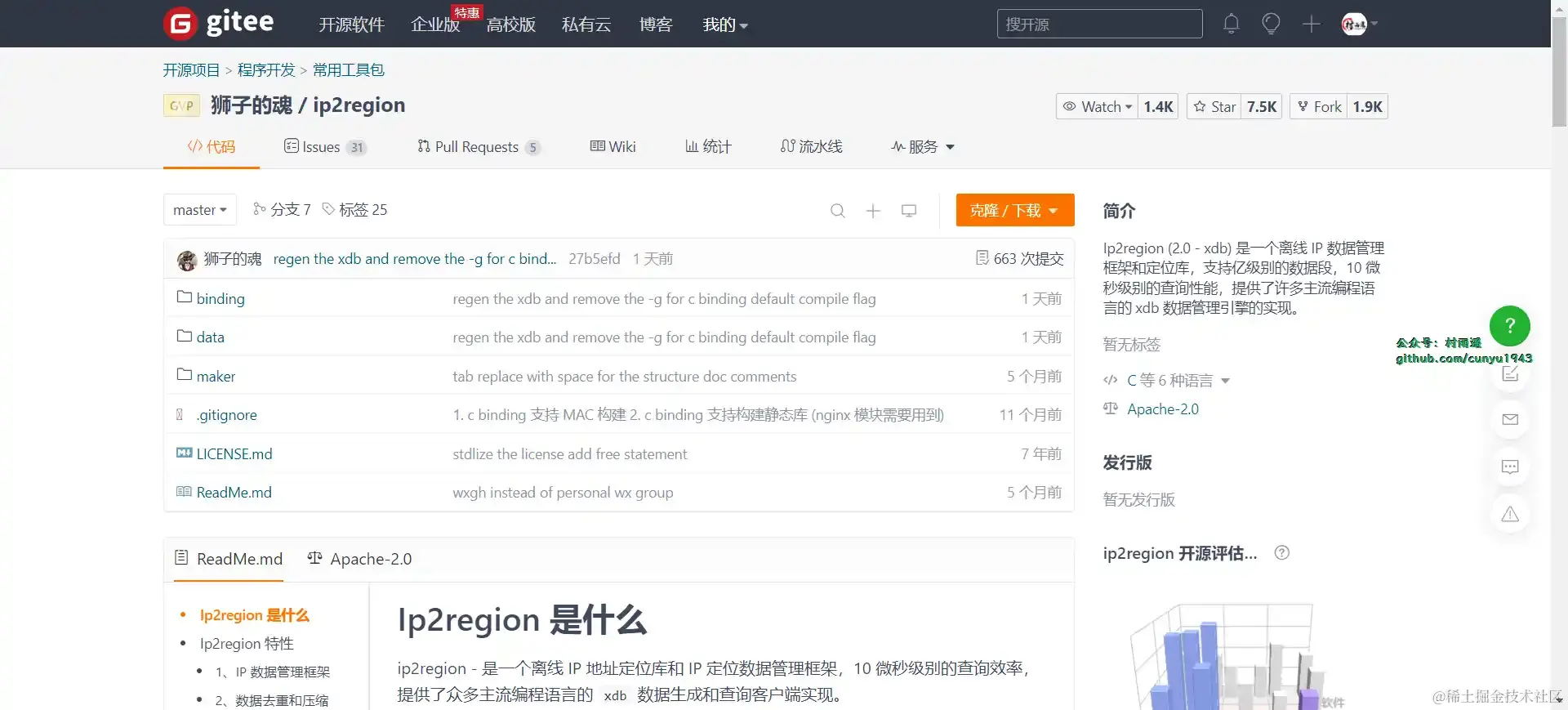The image size is (1568, 710).
Task: Open the notifications bell icon
Action: [x=1232, y=24]
